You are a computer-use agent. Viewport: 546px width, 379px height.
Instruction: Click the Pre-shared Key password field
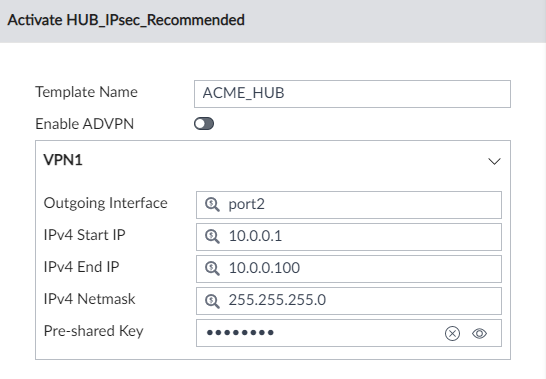[x=349, y=333]
